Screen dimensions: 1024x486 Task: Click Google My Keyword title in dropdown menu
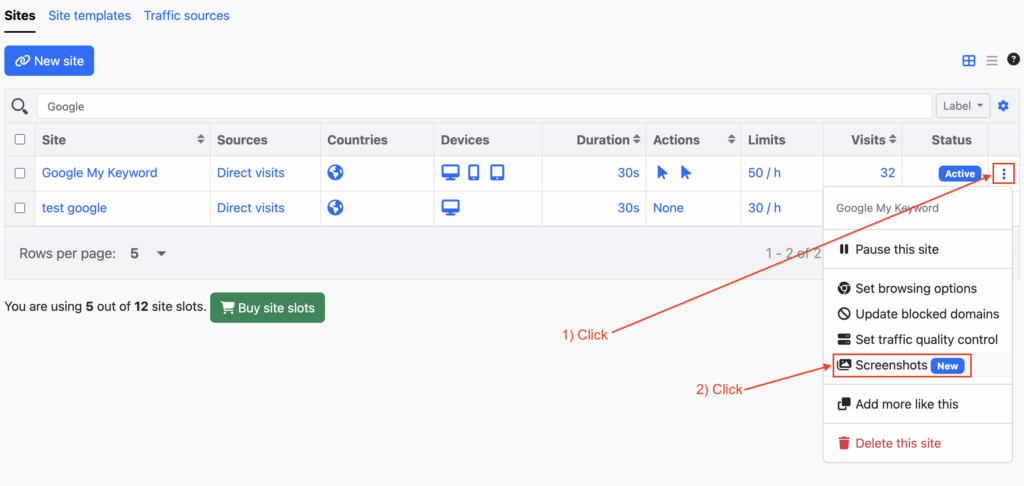tap(888, 208)
